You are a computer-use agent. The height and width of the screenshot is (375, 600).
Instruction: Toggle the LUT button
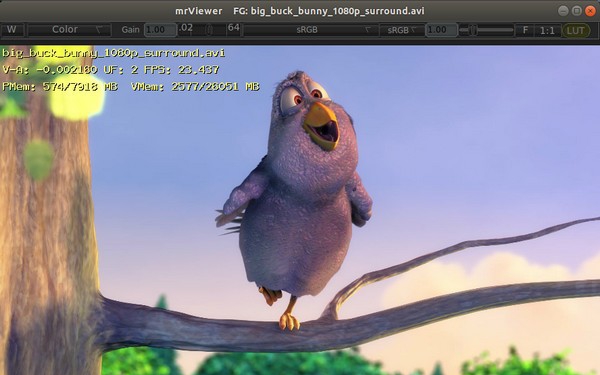pyautogui.click(x=576, y=30)
